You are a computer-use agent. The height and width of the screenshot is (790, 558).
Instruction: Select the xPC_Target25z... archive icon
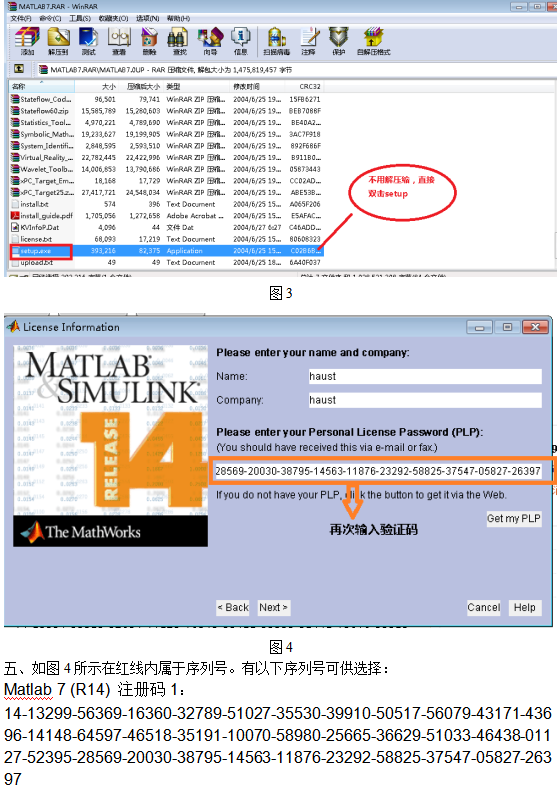point(16,192)
